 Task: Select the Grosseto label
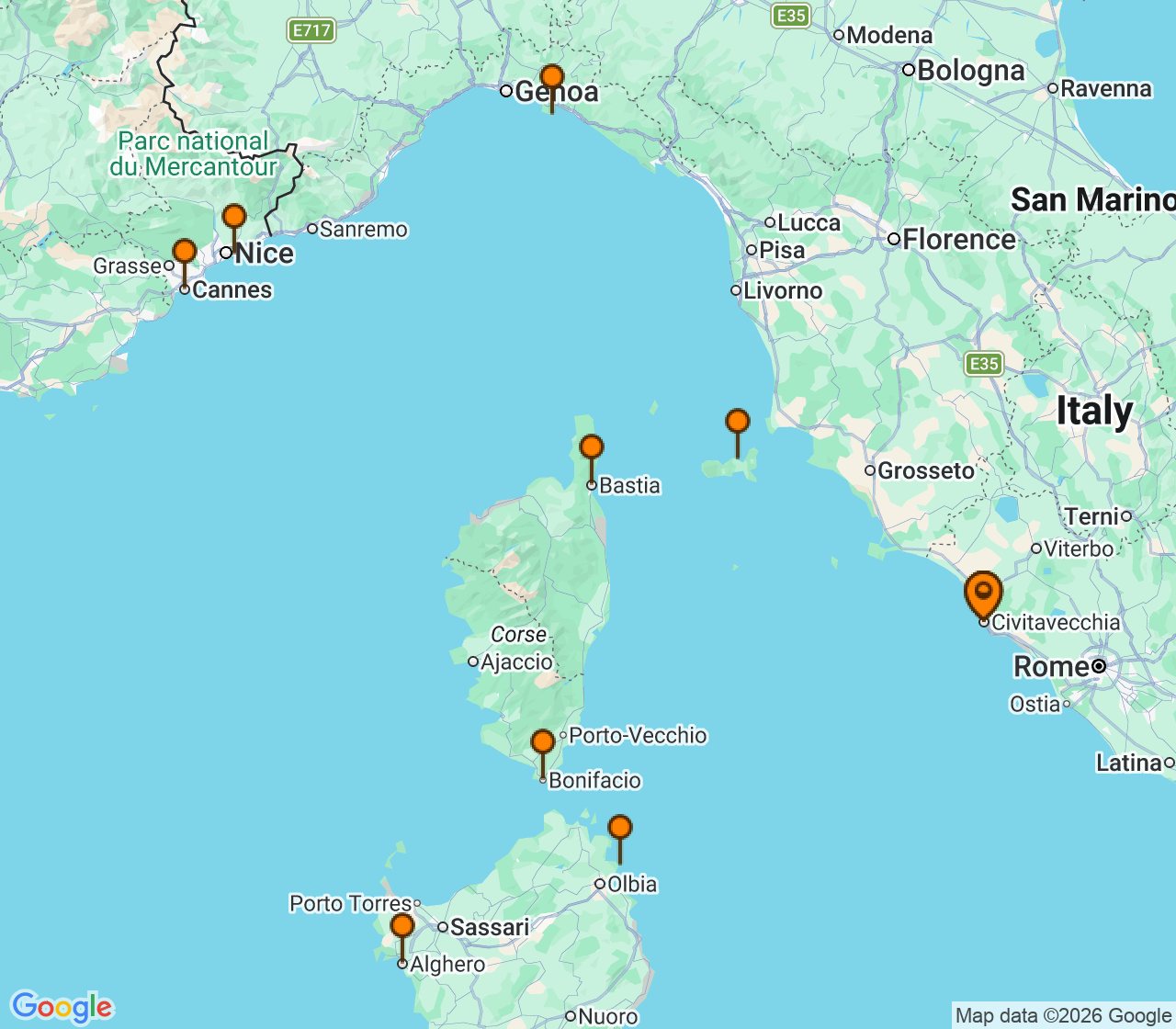tap(926, 471)
